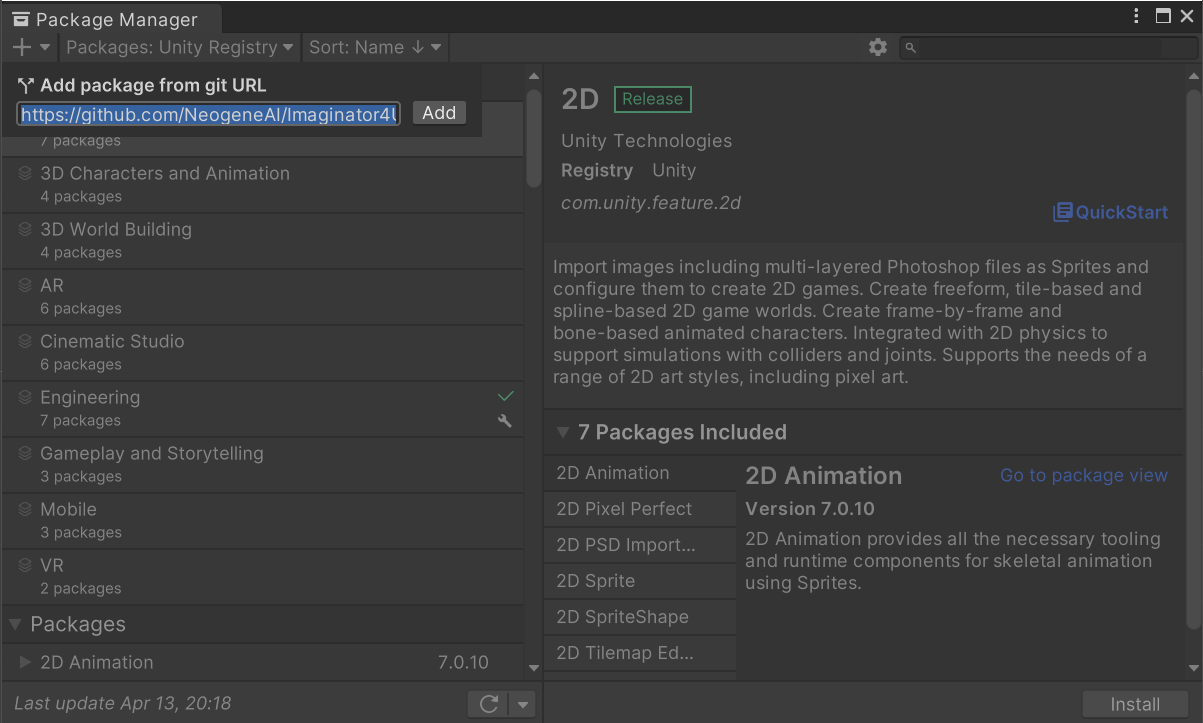Select Gameplay and Storytelling feature
Screen dimensions: 1203x723
[x=262, y=464]
